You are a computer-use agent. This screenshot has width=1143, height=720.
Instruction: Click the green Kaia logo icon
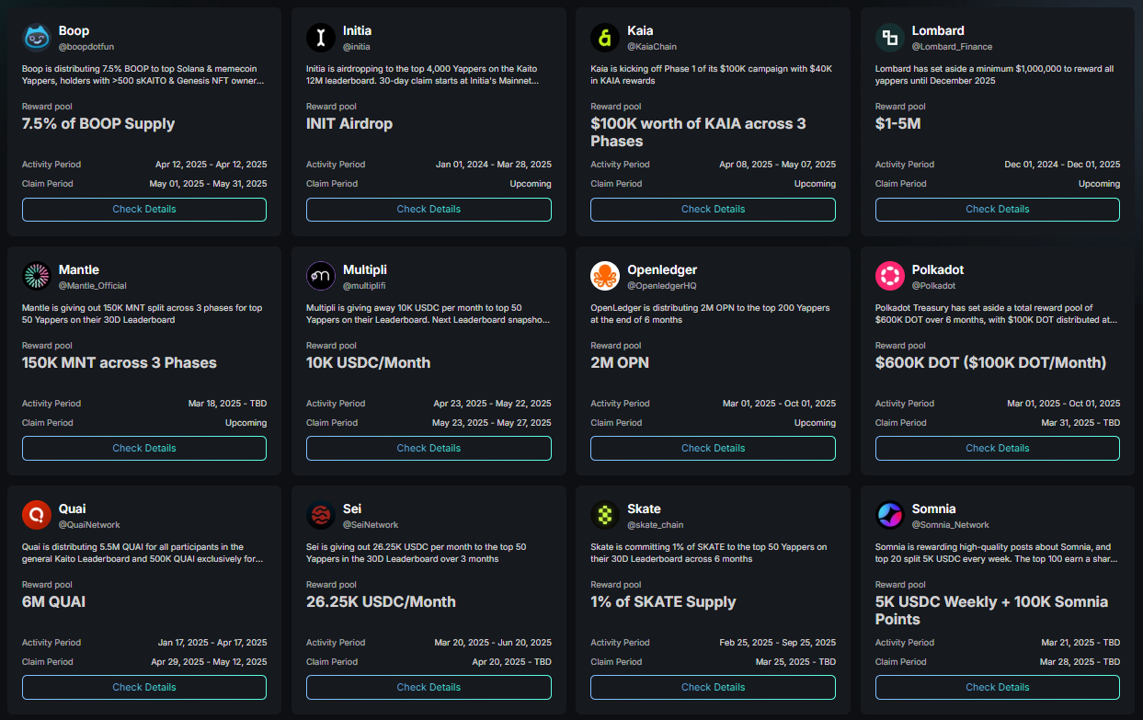tap(605, 37)
